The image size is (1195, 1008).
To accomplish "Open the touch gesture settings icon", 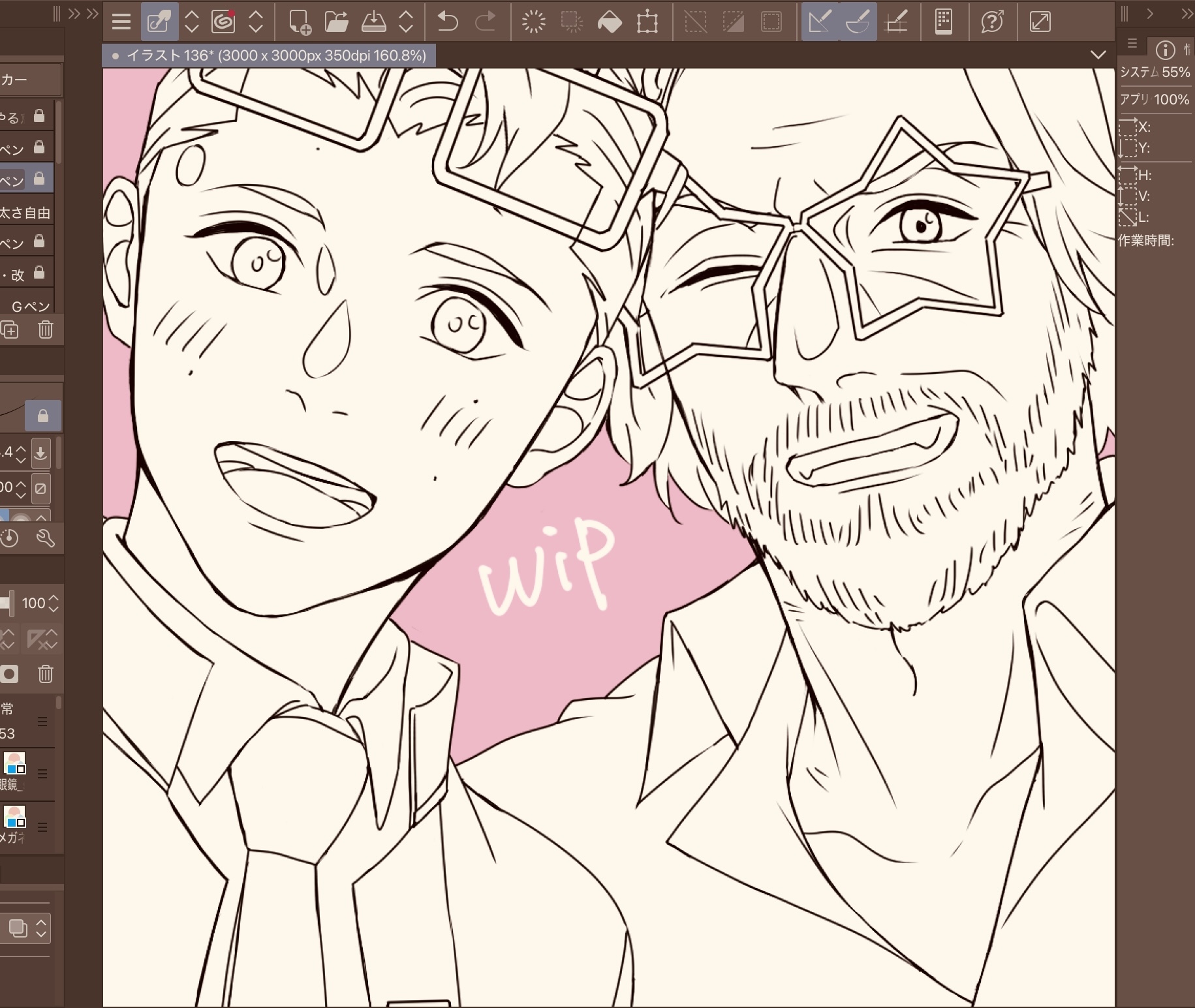I will (x=944, y=22).
